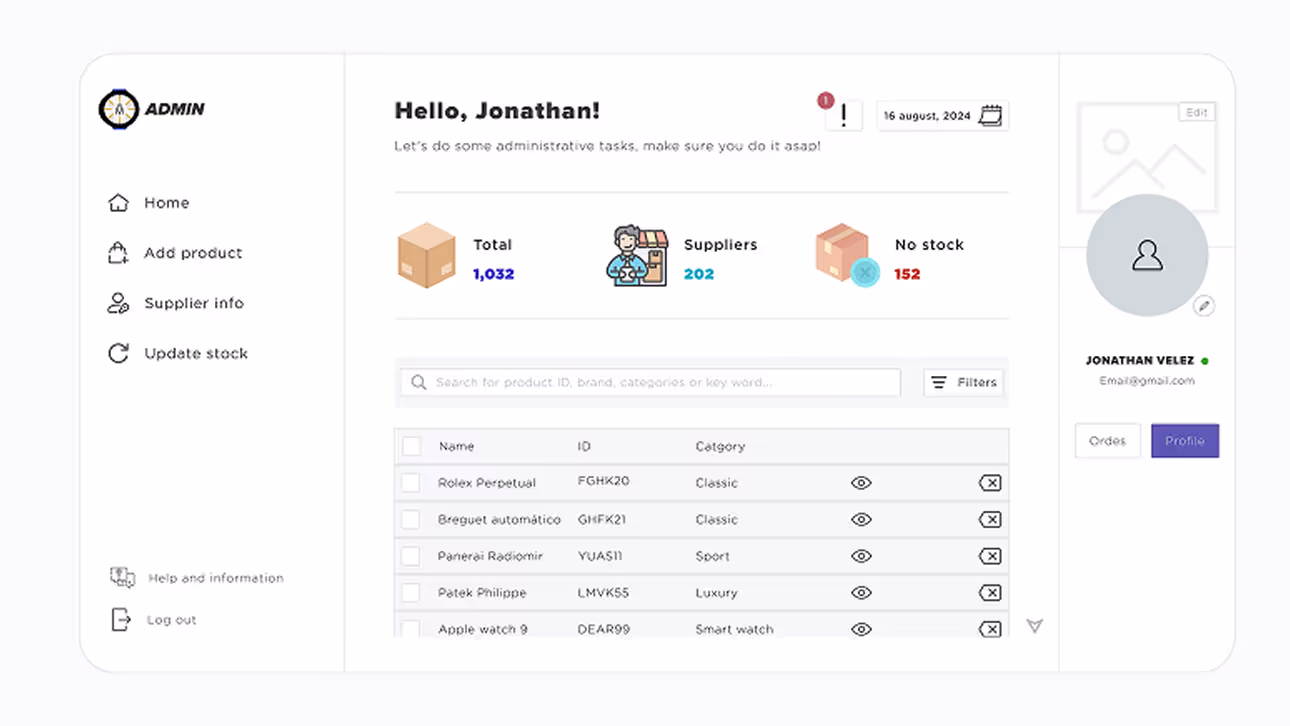1290x726 pixels.
Task: Delete the Patek Philippe row
Action: coord(990,593)
